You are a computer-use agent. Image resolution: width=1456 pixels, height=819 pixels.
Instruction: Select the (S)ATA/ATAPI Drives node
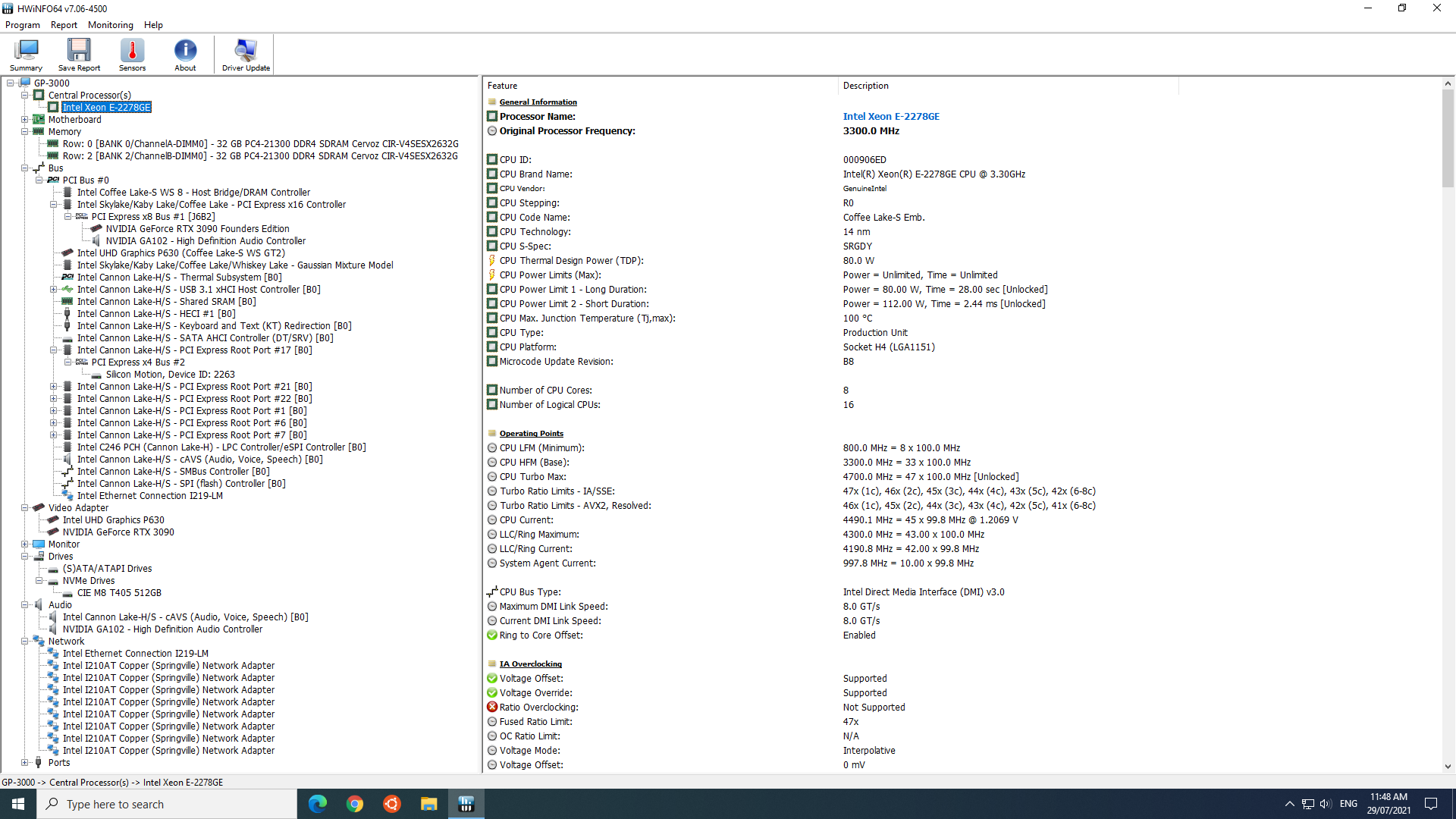pyautogui.click(x=107, y=568)
